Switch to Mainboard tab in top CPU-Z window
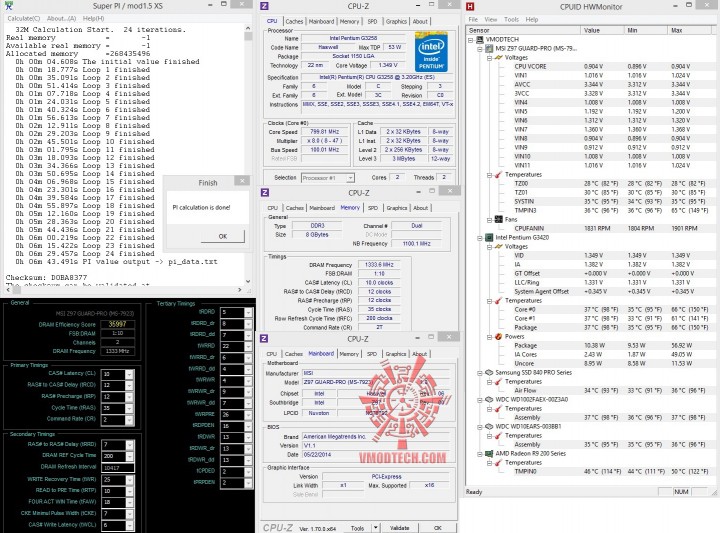Screen dimensions: 720x533 (x=321, y=22)
